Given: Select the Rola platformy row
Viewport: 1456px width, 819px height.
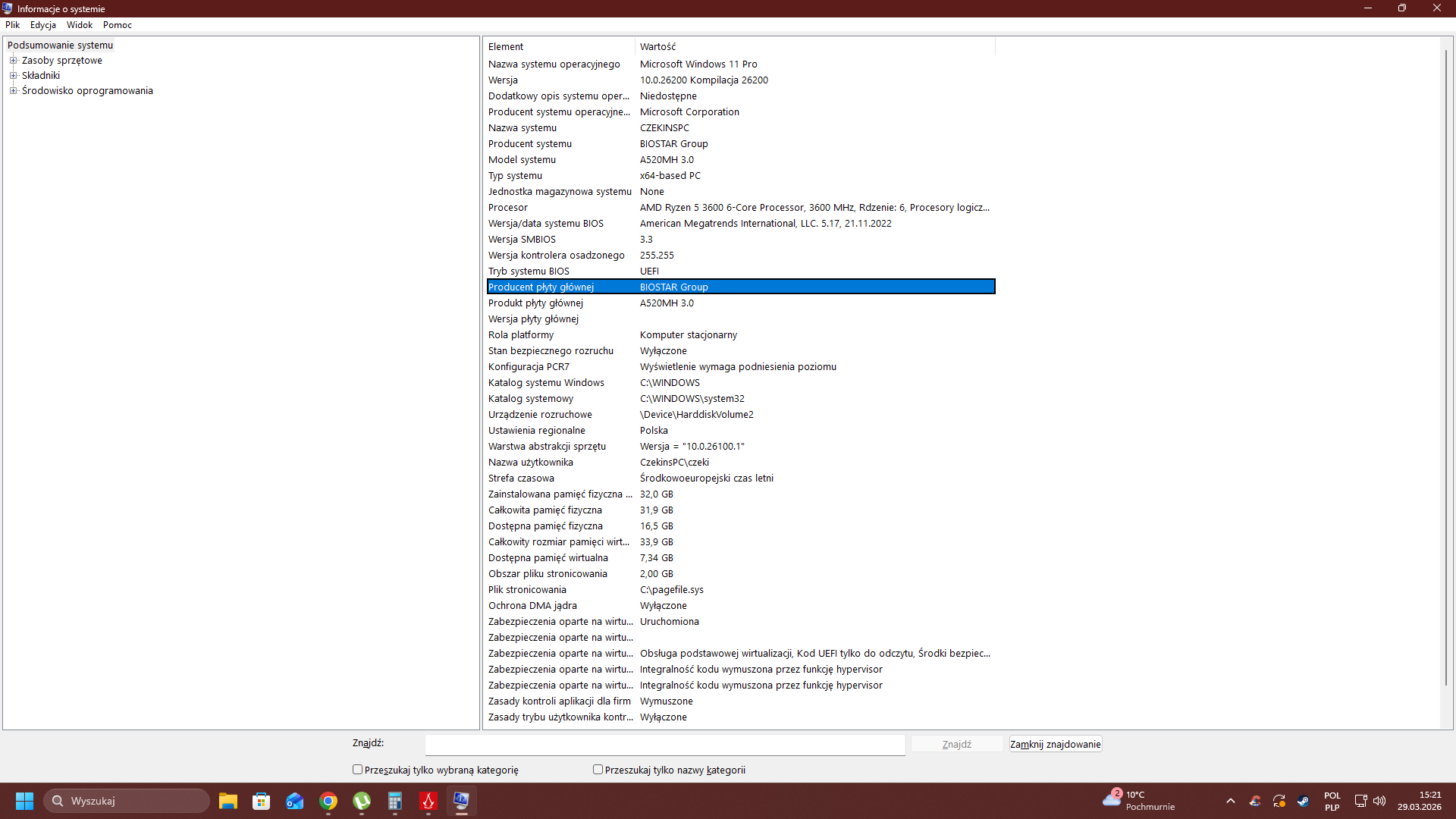Looking at the screenshot, I should [741, 335].
